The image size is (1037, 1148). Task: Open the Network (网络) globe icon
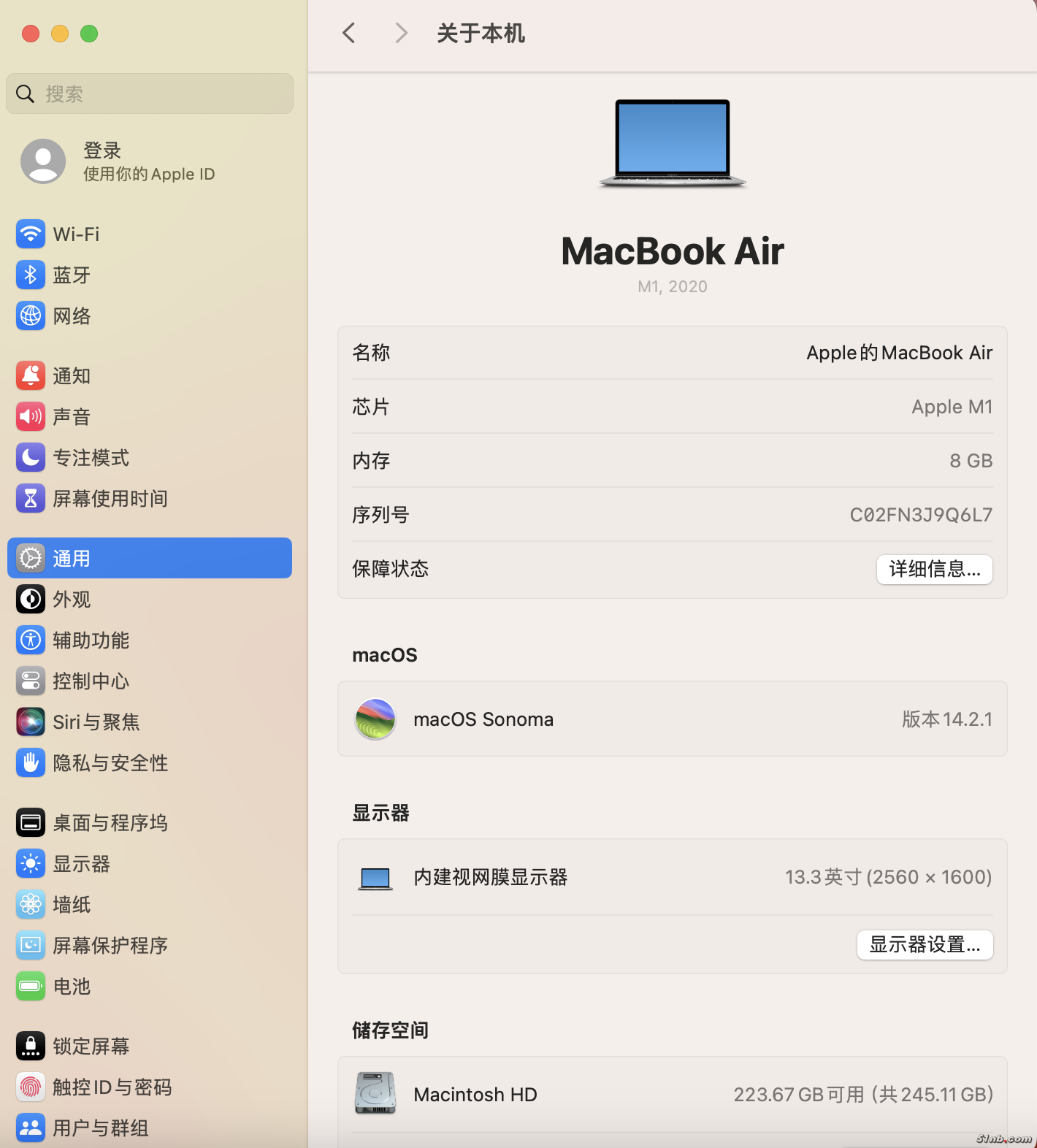pyautogui.click(x=31, y=316)
